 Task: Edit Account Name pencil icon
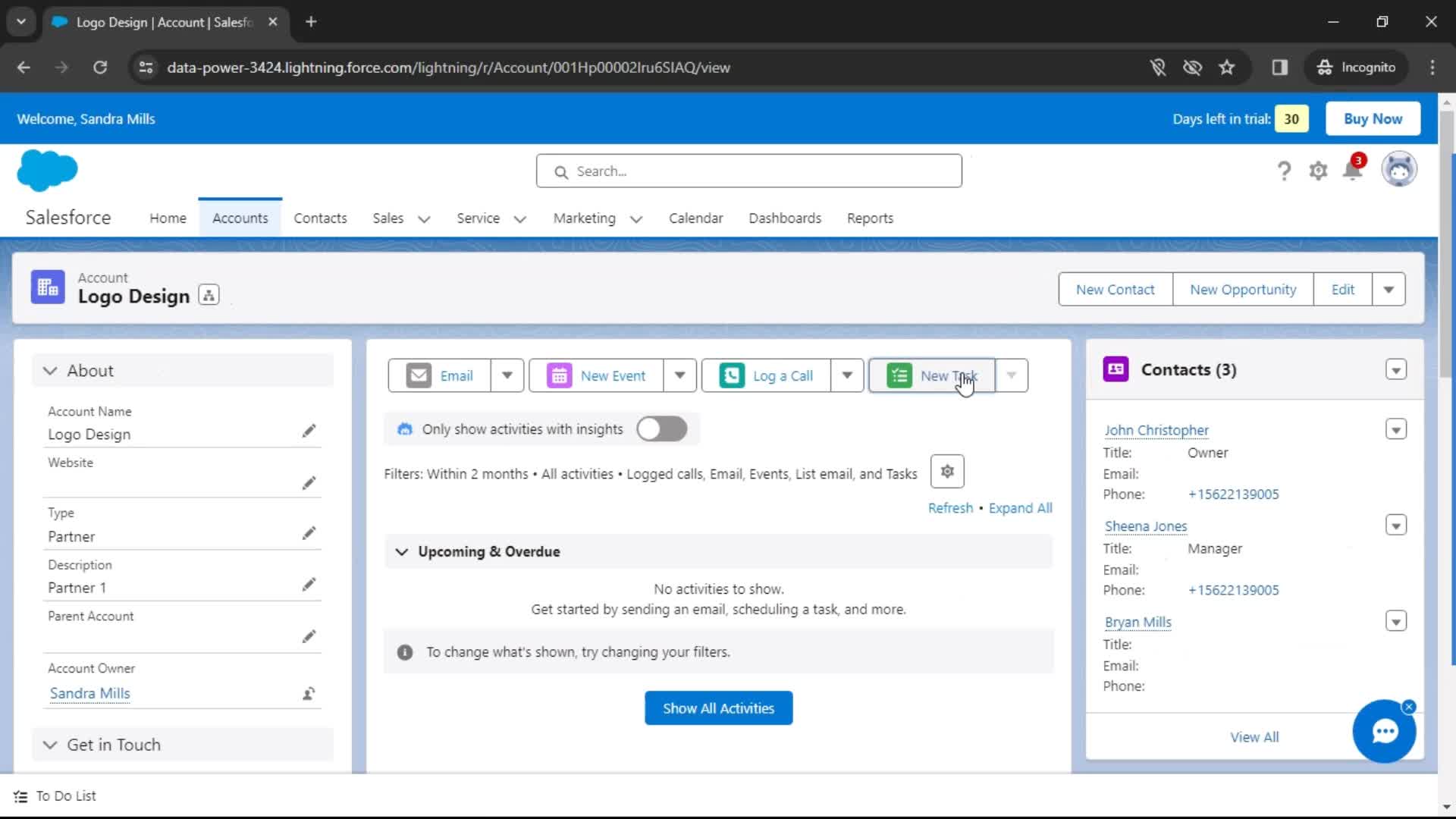coord(309,431)
